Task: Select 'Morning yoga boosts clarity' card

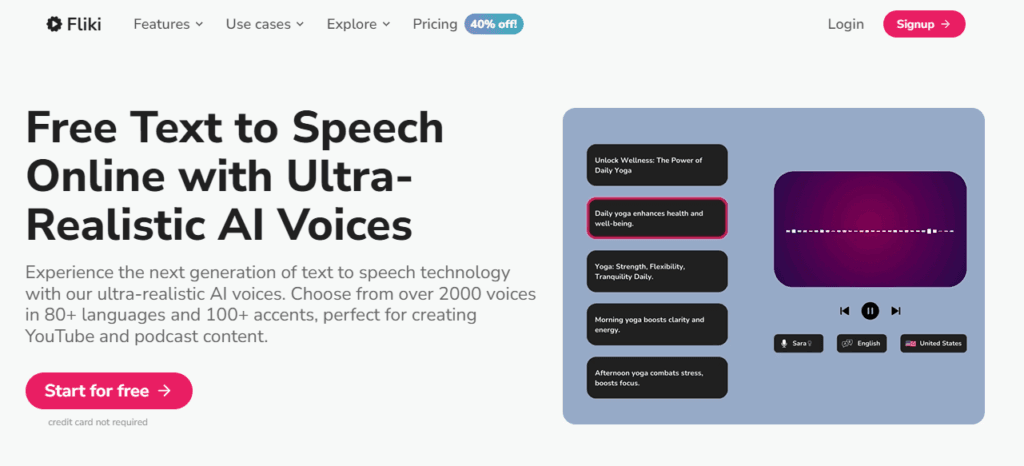Action: (657, 324)
